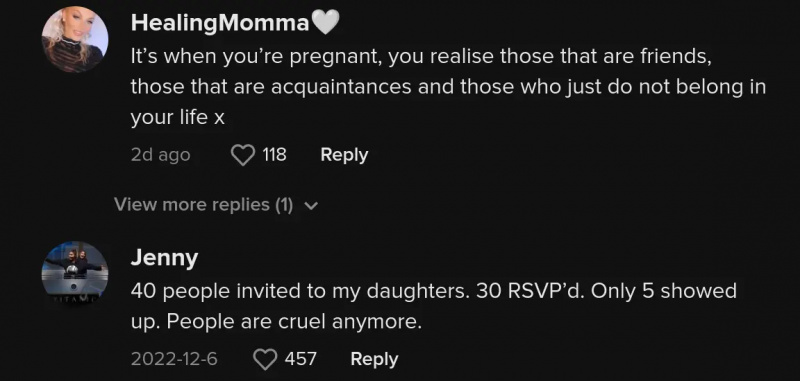Open Jenny's Titanic profile picture
The width and height of the screenshot is (800, 381).
75,274
